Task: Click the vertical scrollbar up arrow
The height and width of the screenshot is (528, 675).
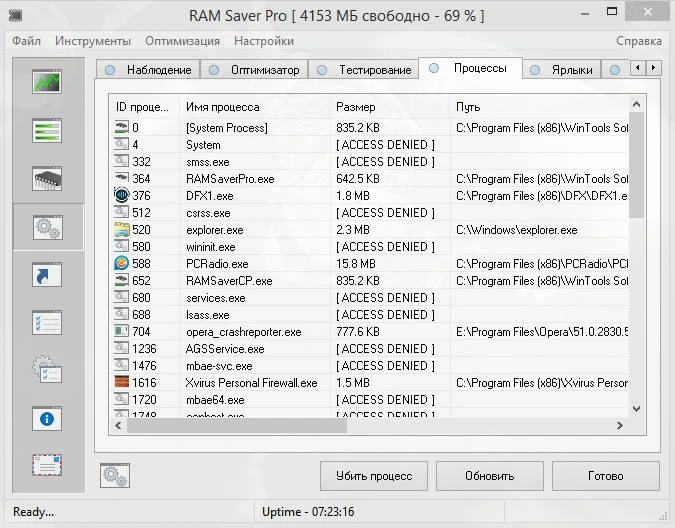Action: click(x=636, y=104)
